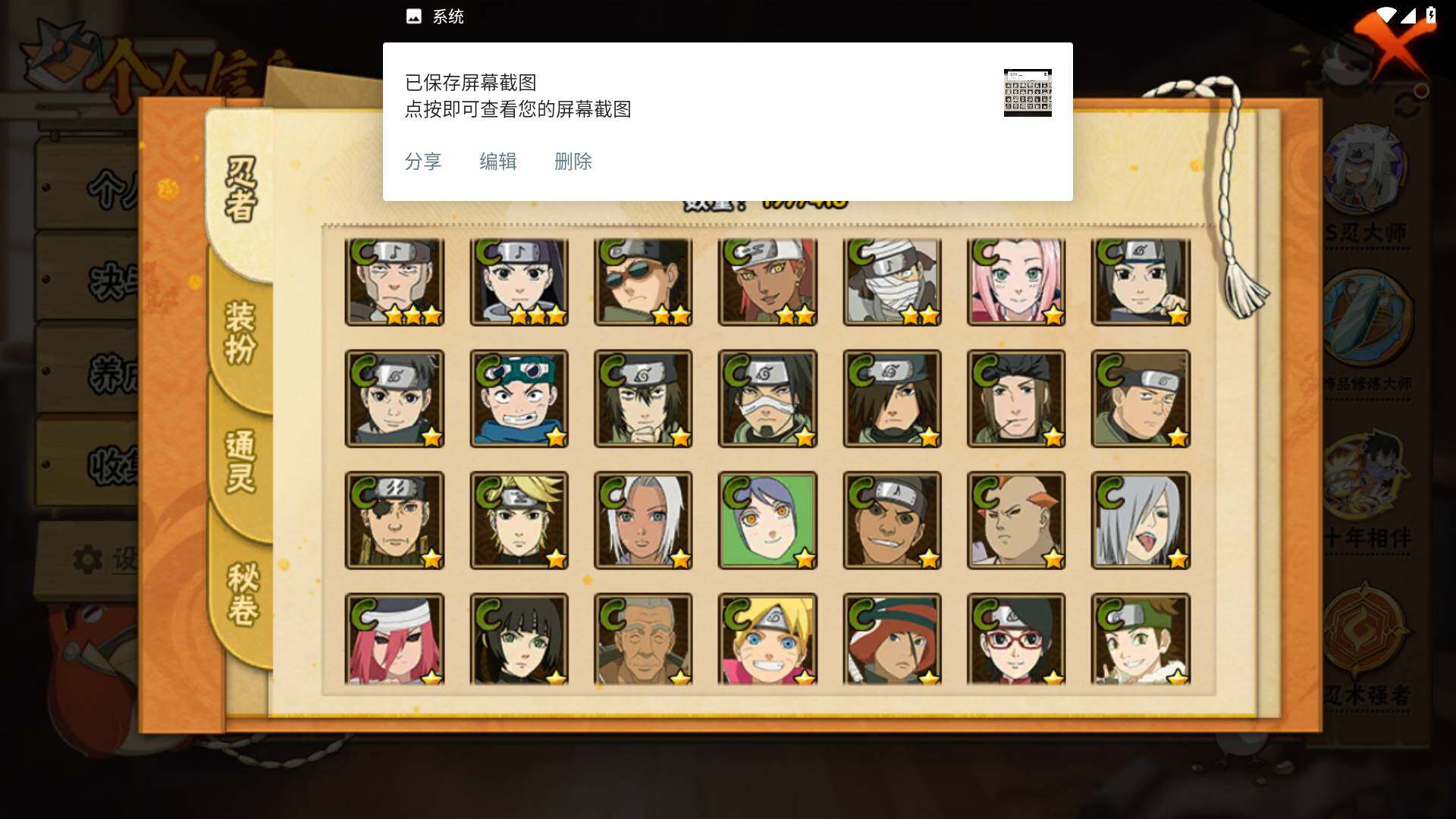Pick Konan portrait with green background
The image size is (1456, 819).
pyautogui.click(x=767, y=520)
